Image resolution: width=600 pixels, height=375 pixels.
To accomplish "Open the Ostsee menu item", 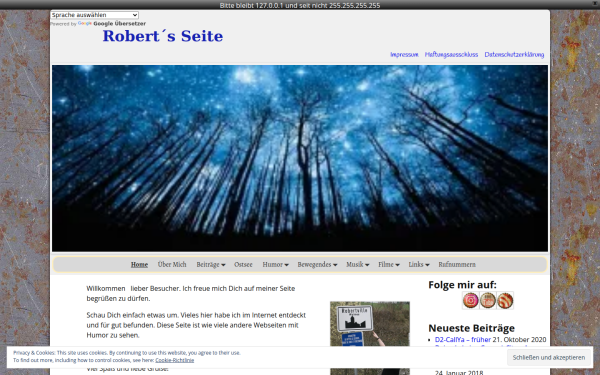I will pos(243,264).
